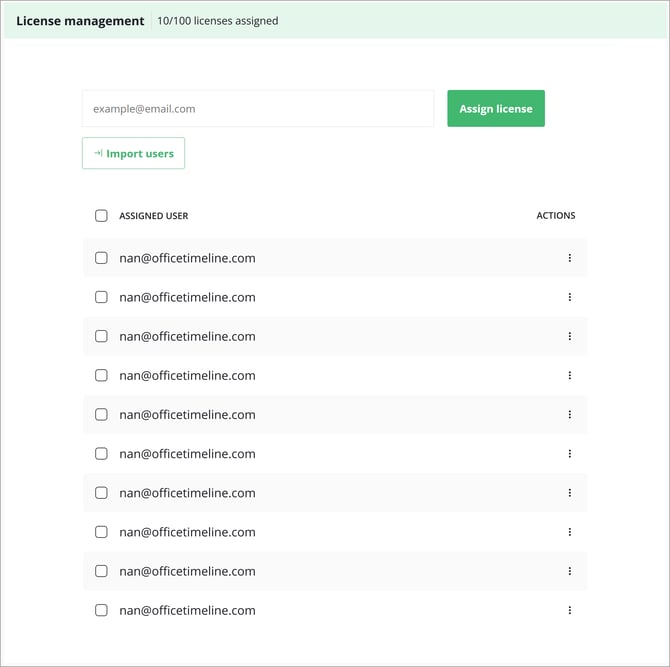Viewport: 670px width, 667px height.
Task: Click the Assign license button
Action: click(x=495, y=108)
